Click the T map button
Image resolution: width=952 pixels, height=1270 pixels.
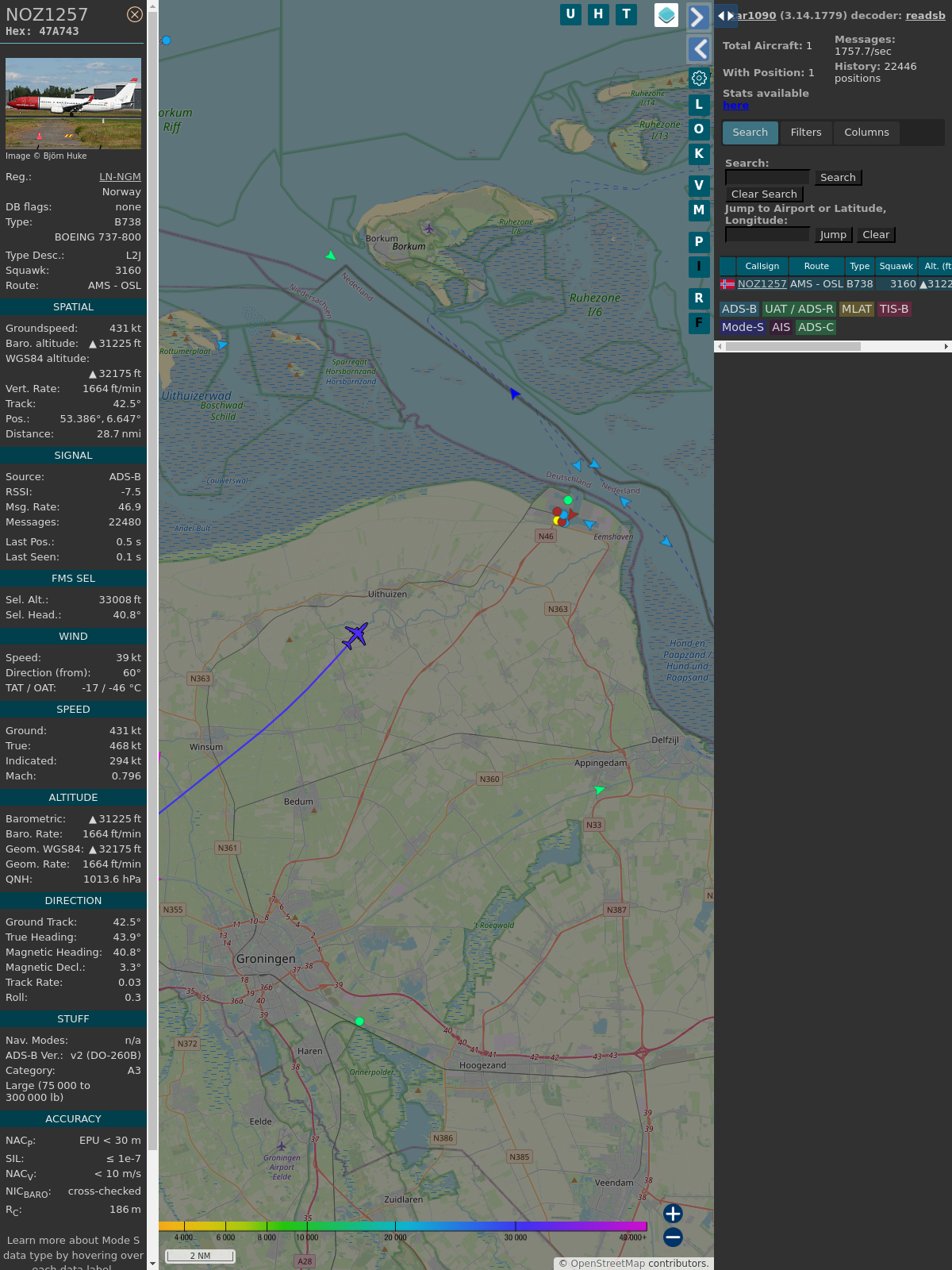[627, 14]
